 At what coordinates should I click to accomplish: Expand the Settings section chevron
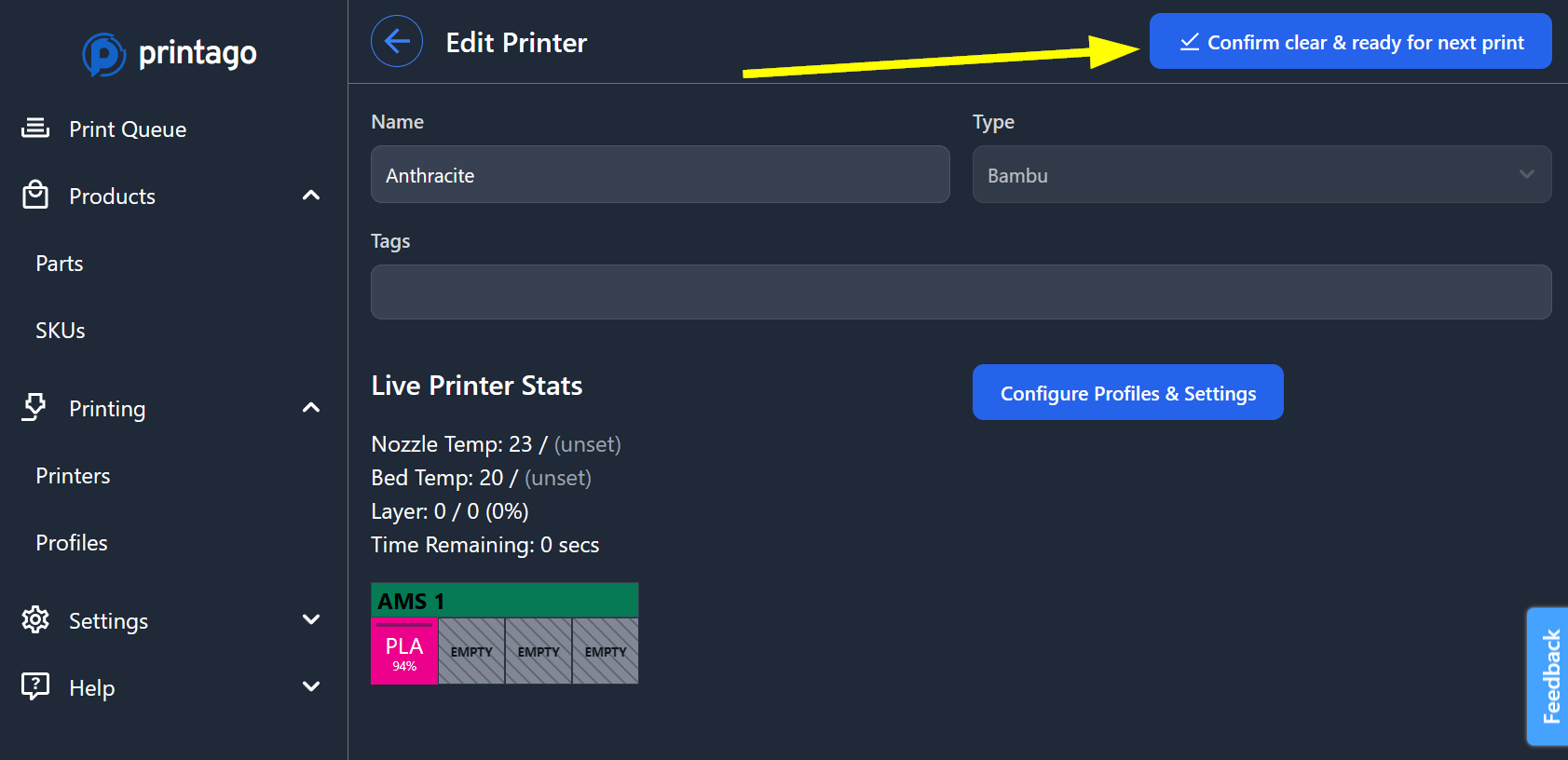[311, 619]
